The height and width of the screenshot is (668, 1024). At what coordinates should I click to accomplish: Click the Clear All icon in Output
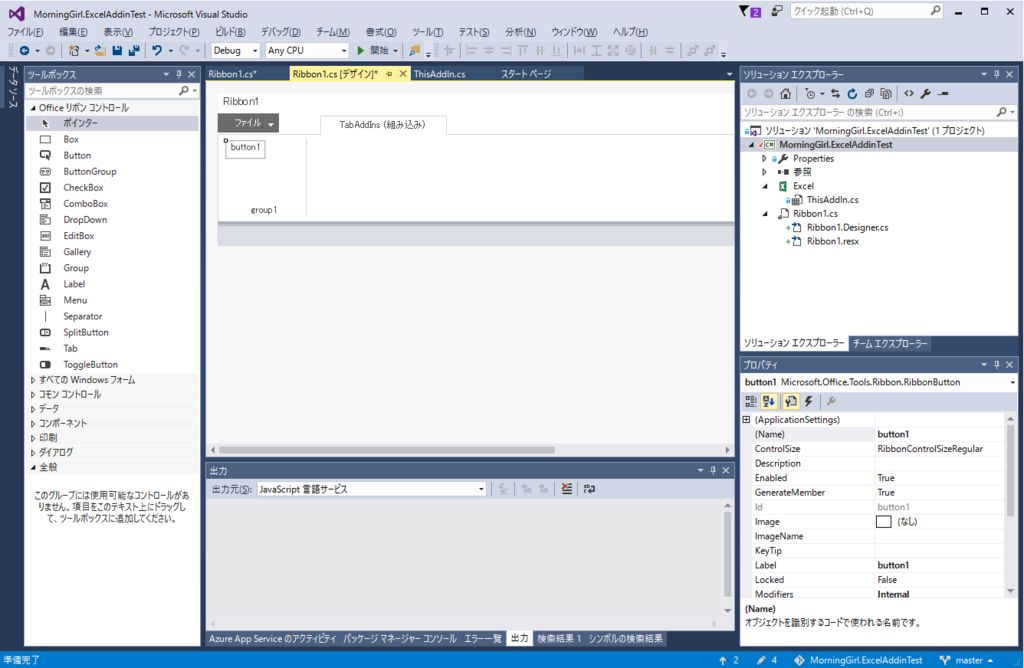(566, 488)
